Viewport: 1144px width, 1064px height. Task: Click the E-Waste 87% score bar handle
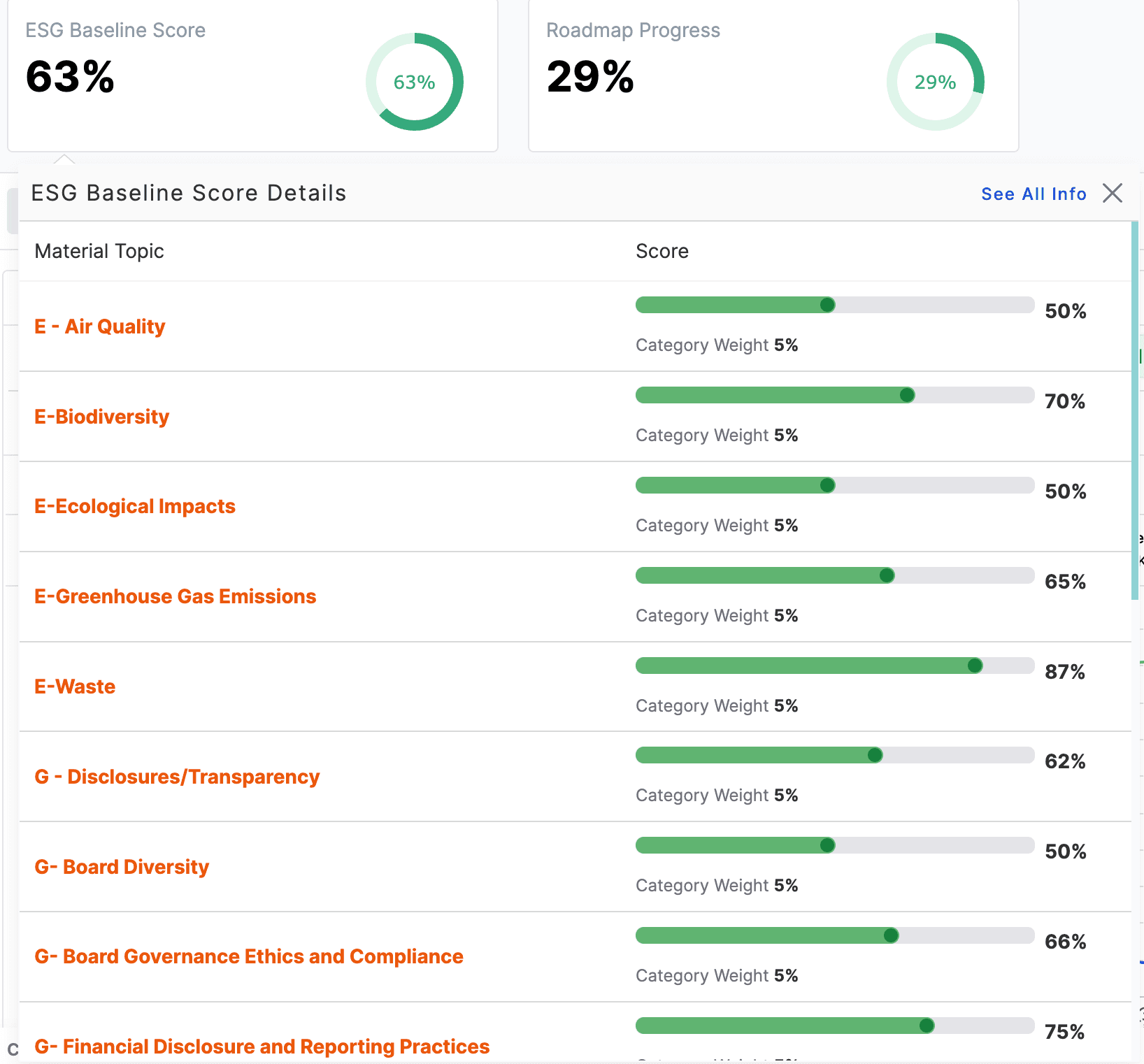(975, 666)
